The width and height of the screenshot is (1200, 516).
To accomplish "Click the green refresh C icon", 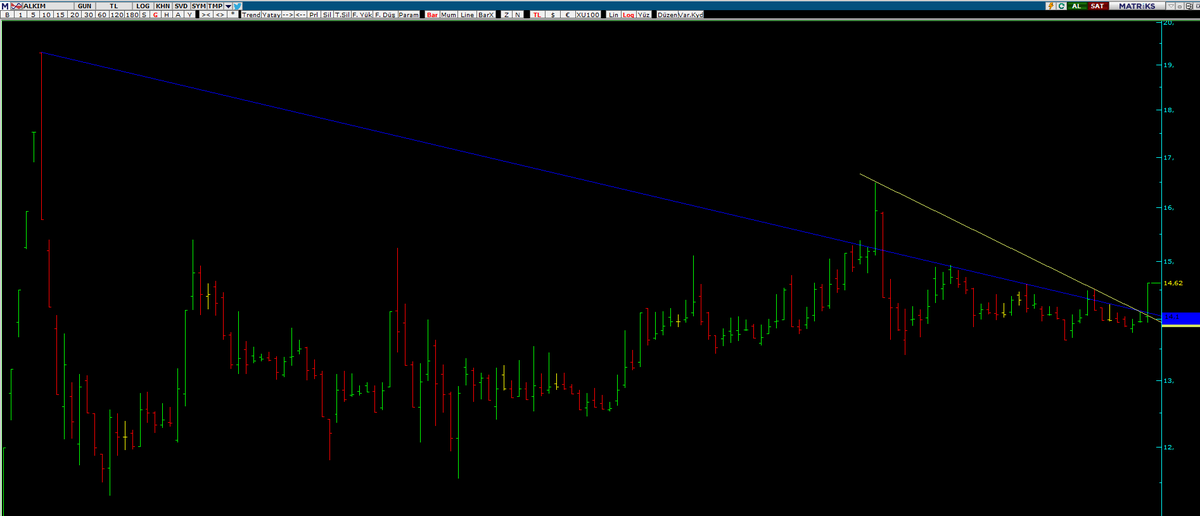I will click(x=1061, y=6).
